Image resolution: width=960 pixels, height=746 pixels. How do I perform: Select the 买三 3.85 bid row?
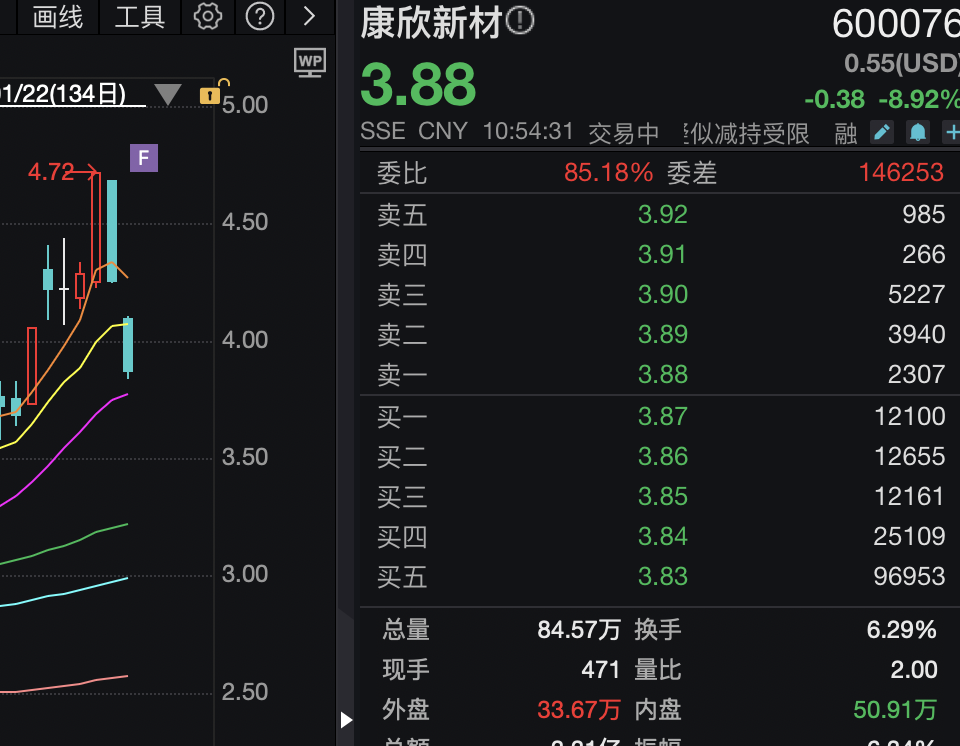pyautogui.click(x=660, y=496)
